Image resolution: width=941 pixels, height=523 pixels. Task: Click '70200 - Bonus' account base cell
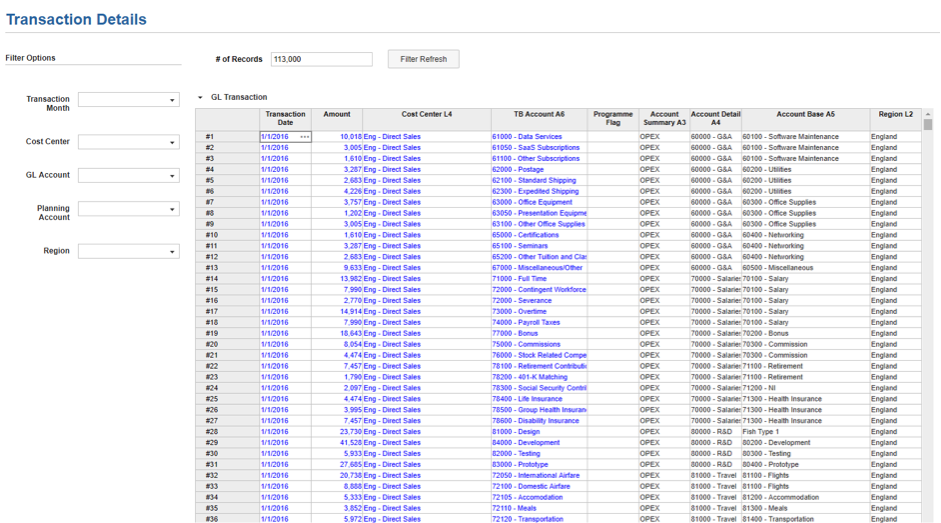click(805, 333)
